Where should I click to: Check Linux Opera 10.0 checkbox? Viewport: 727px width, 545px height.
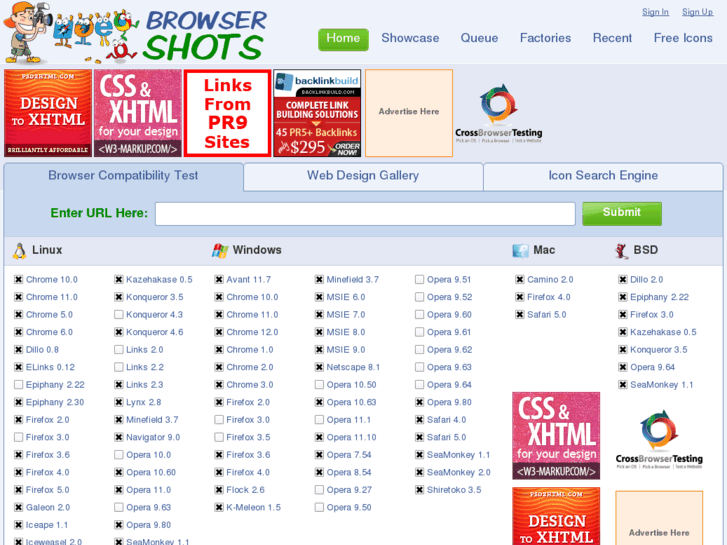coord(119,455)
